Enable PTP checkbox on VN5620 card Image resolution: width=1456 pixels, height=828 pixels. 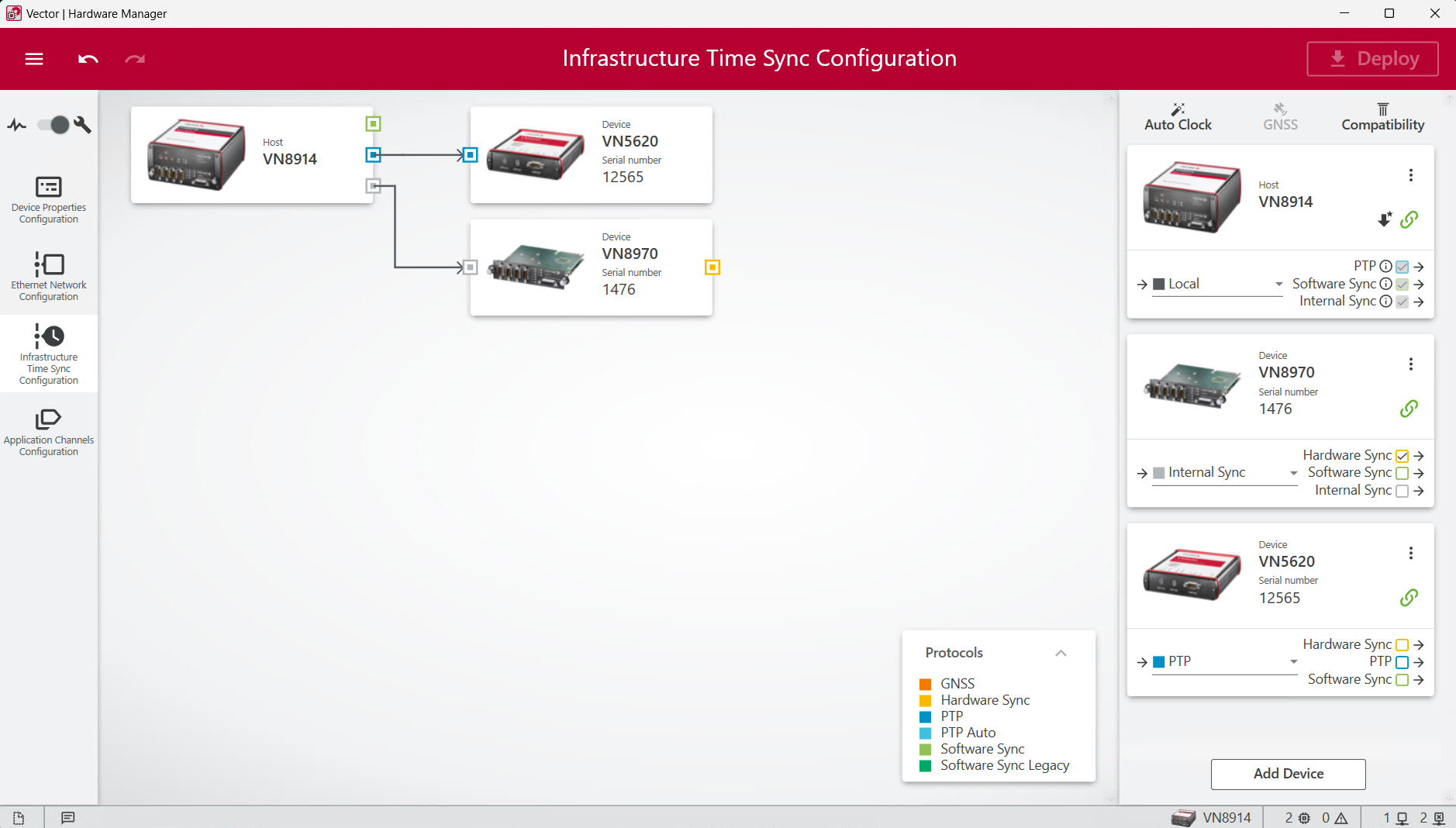coord(1402,662)
